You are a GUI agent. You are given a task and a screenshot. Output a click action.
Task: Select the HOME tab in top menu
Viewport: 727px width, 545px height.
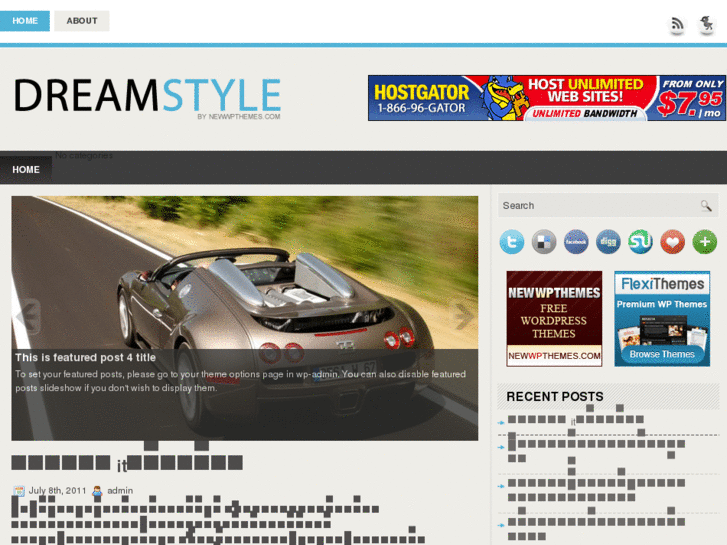25,21
